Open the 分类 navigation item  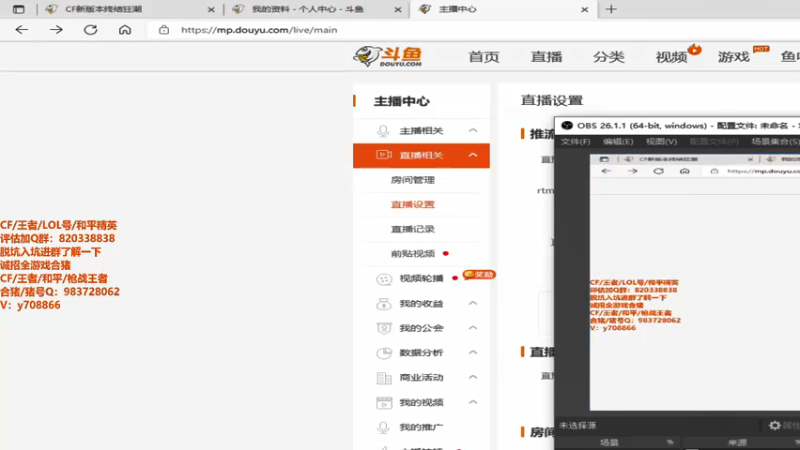tap(608, 57)
